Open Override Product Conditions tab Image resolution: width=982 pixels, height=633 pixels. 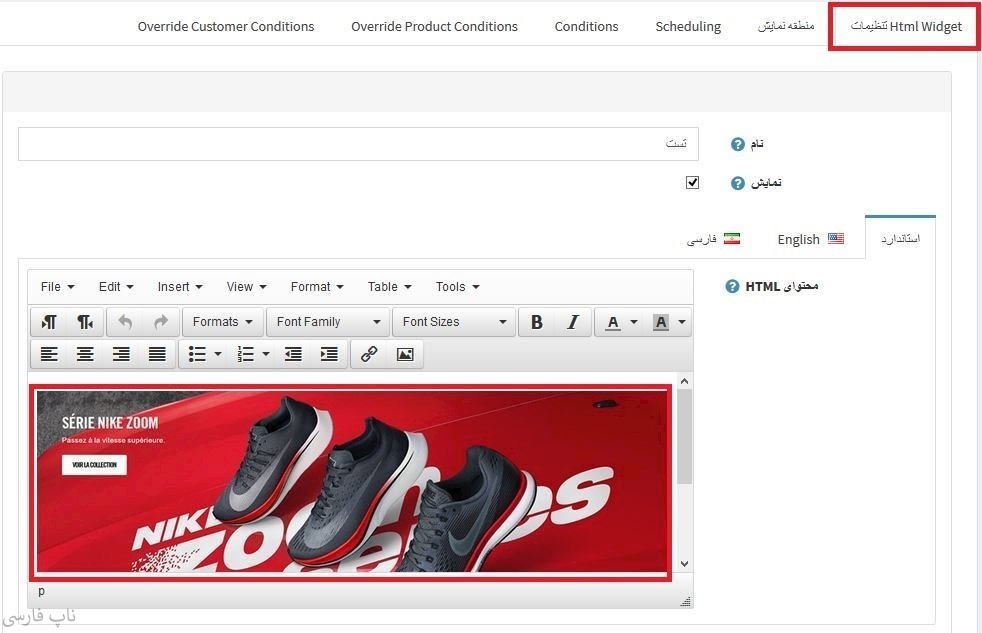coord(434,26)
